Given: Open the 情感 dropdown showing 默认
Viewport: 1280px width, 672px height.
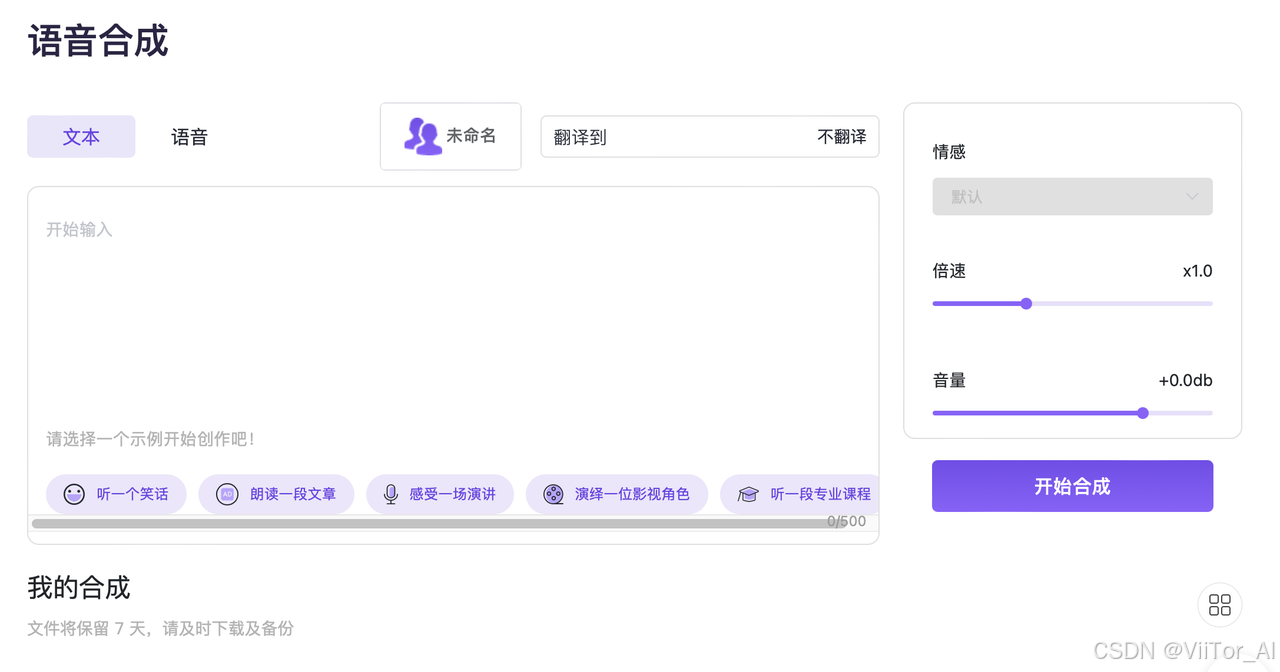Looking at the screenshot, I should click(x=1072, y=197).
